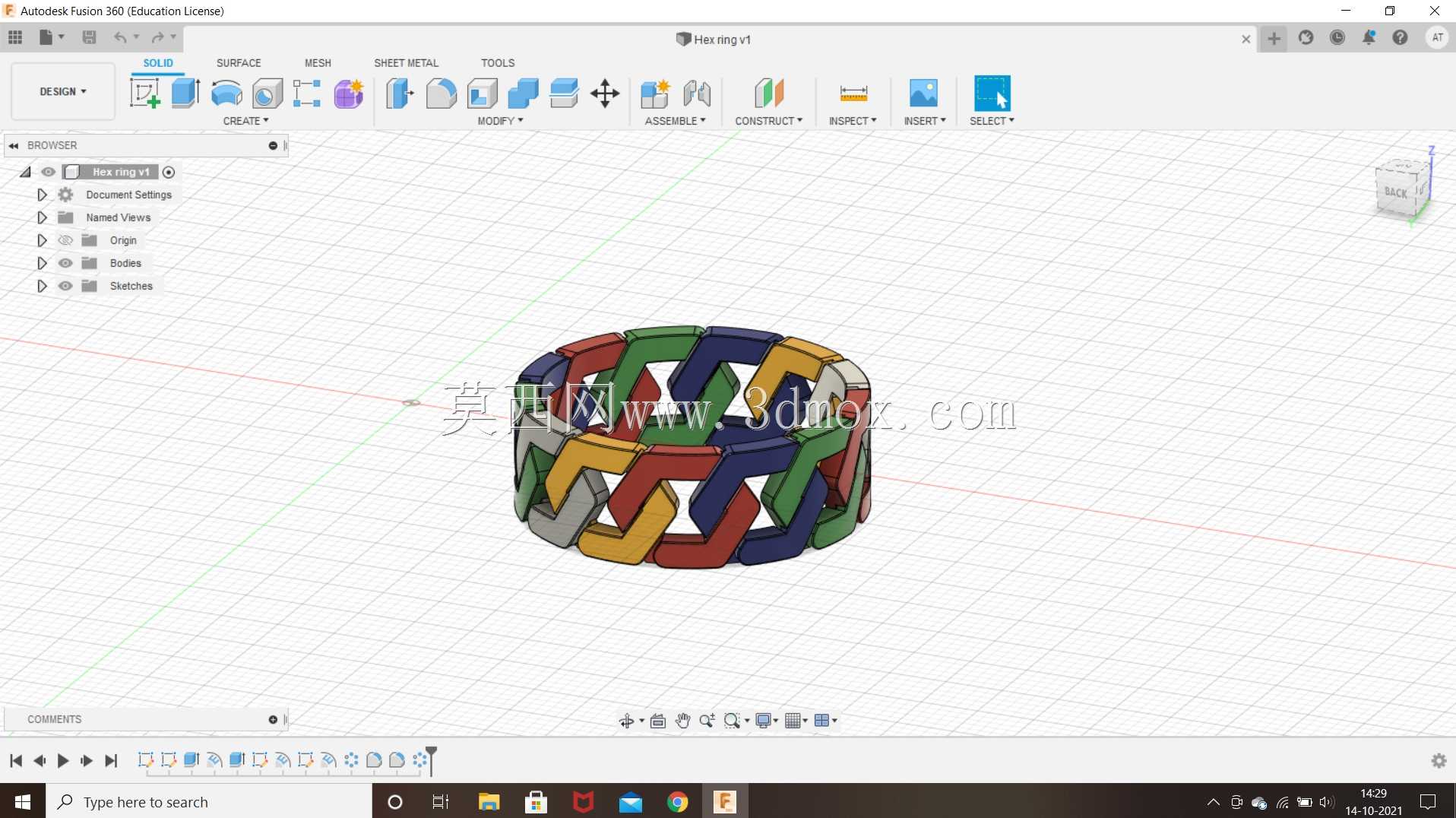Open the DESIGN workspace dropdown
The image size is (1456, 818).
pyautogui.click(x=63, y=91)
